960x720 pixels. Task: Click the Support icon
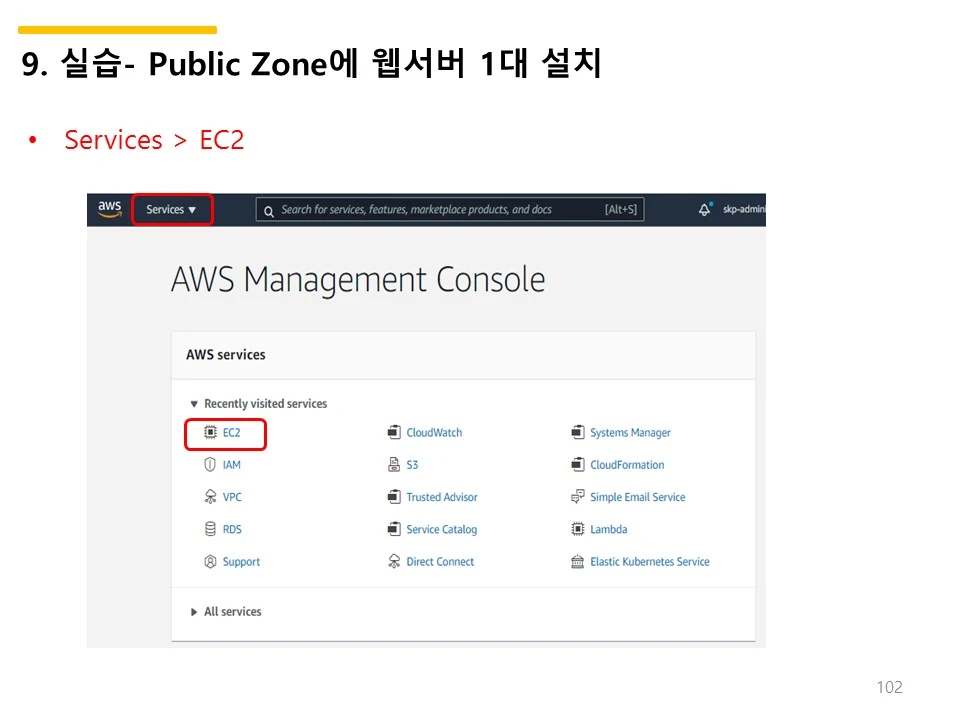tap(210, 561)
